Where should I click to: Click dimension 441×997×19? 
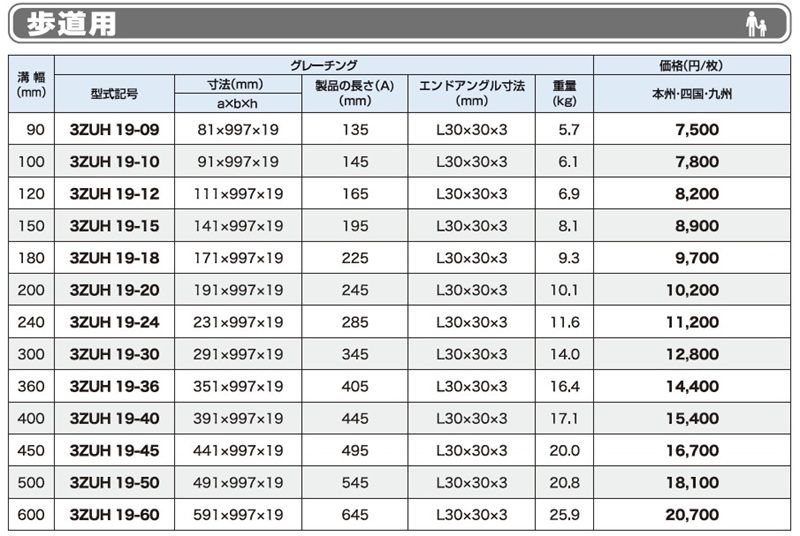point(238,451)
